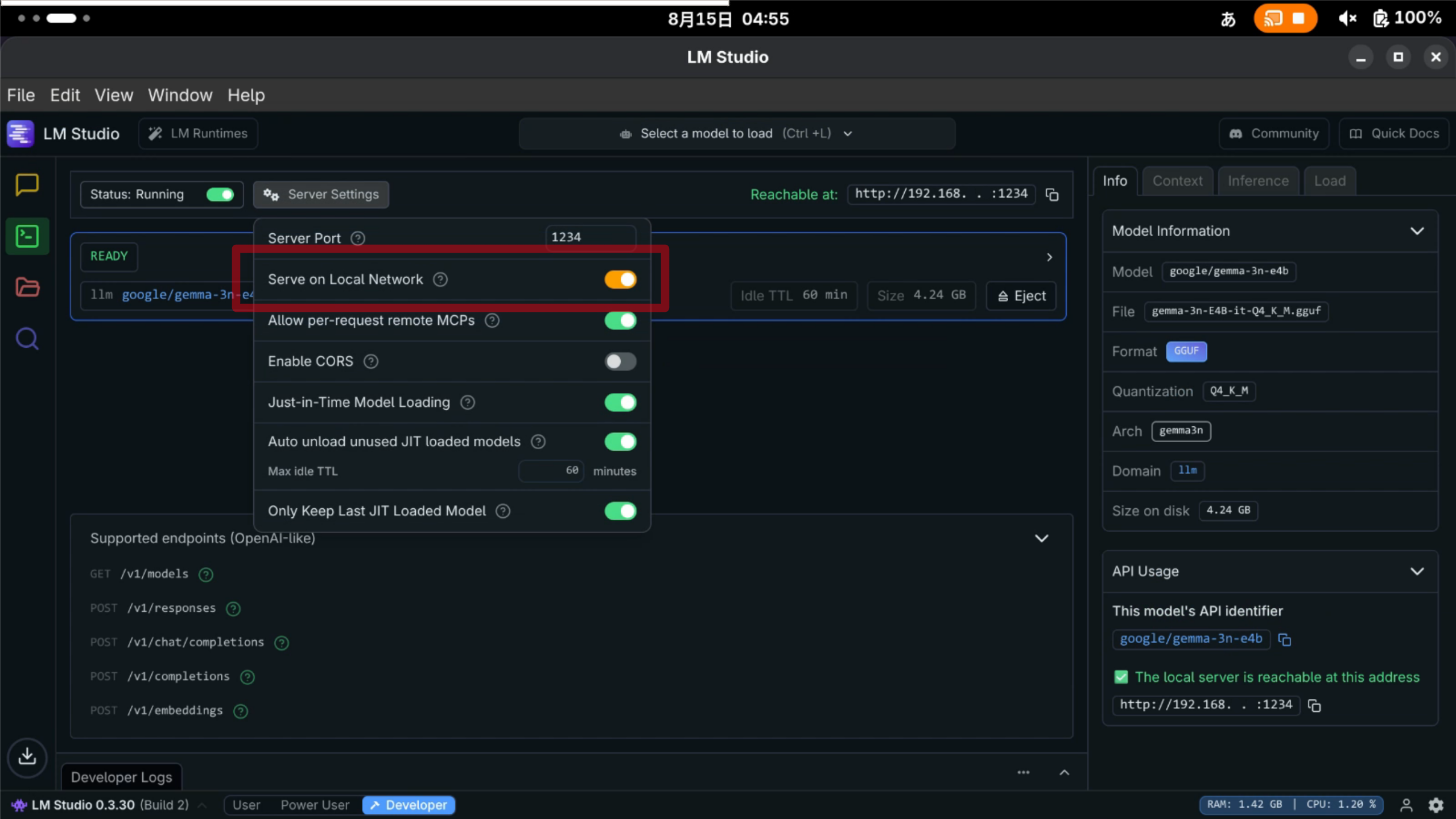This screenshot has height=819, width=1456.
Task: Open app settings gear in status bar
Action: tap(1436, 805)
